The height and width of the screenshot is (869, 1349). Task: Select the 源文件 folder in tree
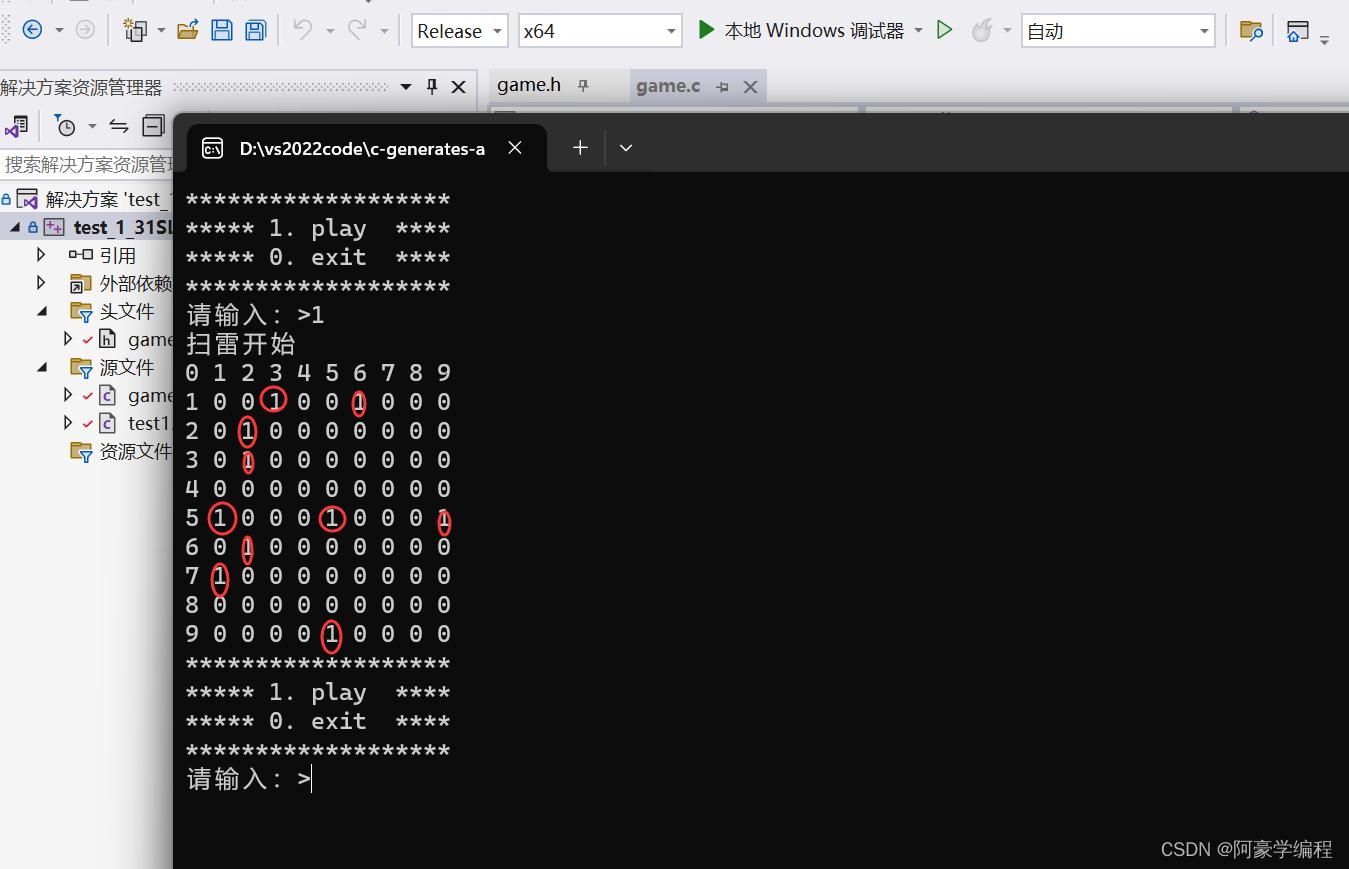(126, 367)
